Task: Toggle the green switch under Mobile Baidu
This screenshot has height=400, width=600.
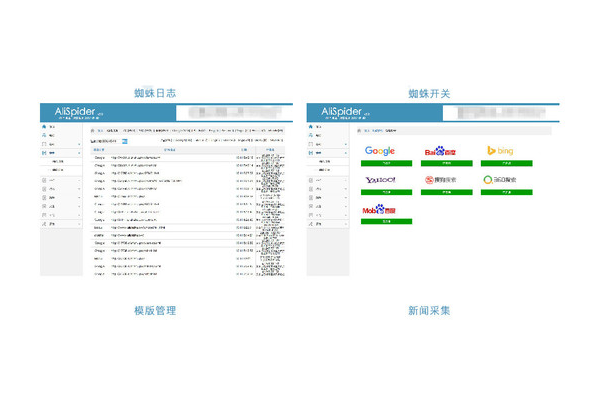Action: click(x=380, y=222)
